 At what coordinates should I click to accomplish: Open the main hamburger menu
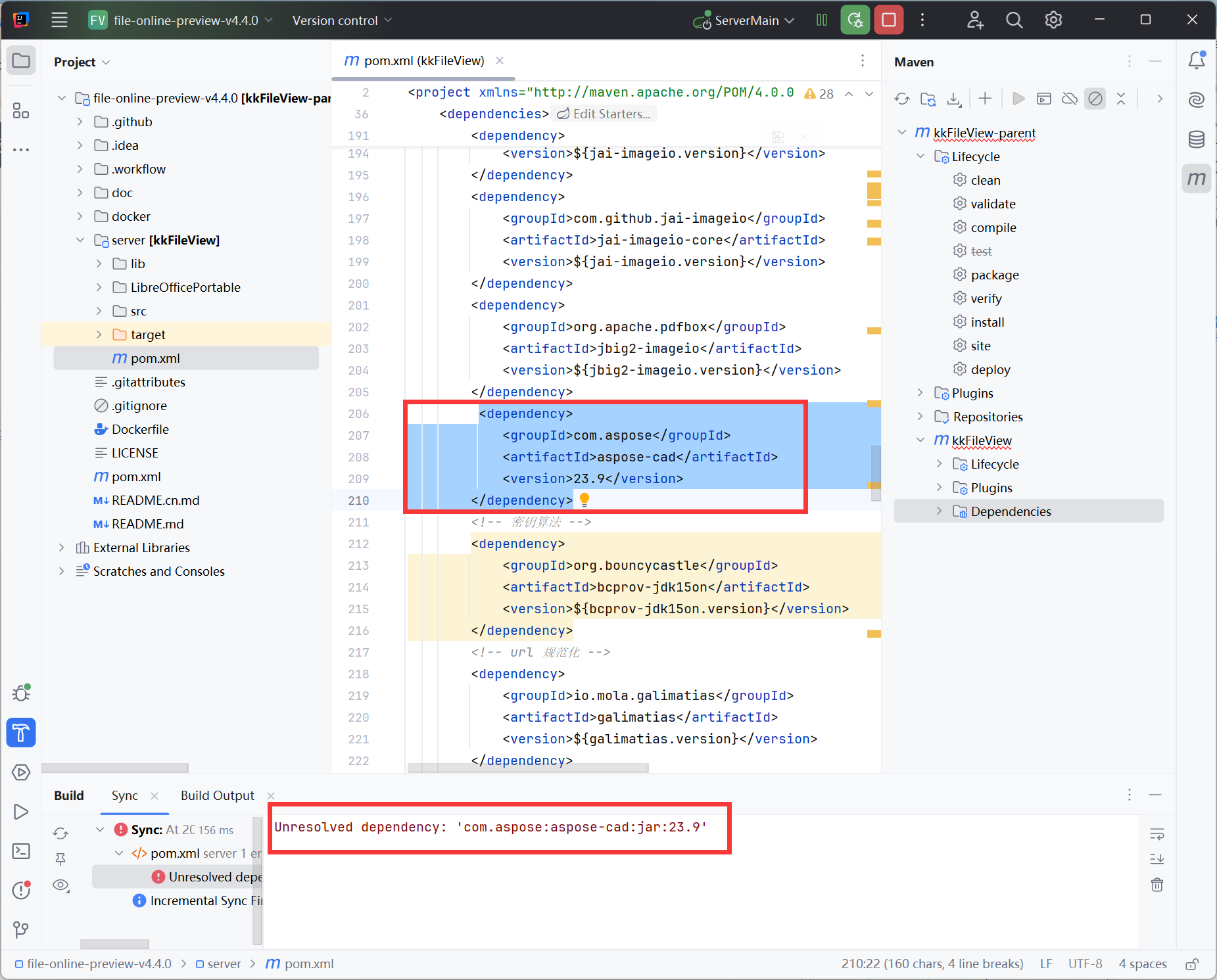click(x=59, y=20)
